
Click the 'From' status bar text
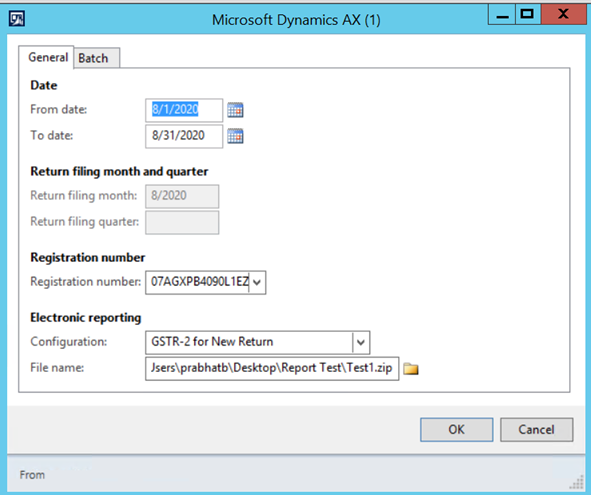(32, 475)
